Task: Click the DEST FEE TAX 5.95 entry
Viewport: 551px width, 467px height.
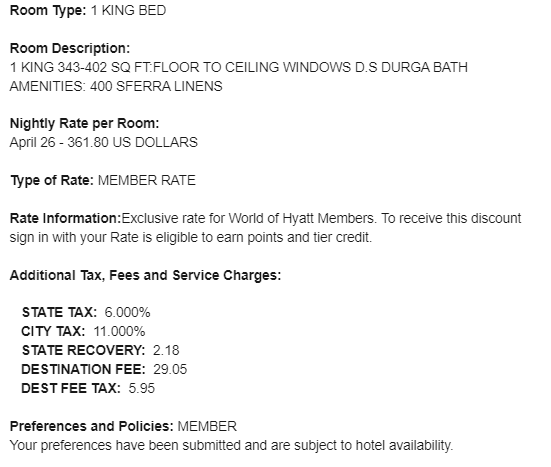Action: [88, 388]
